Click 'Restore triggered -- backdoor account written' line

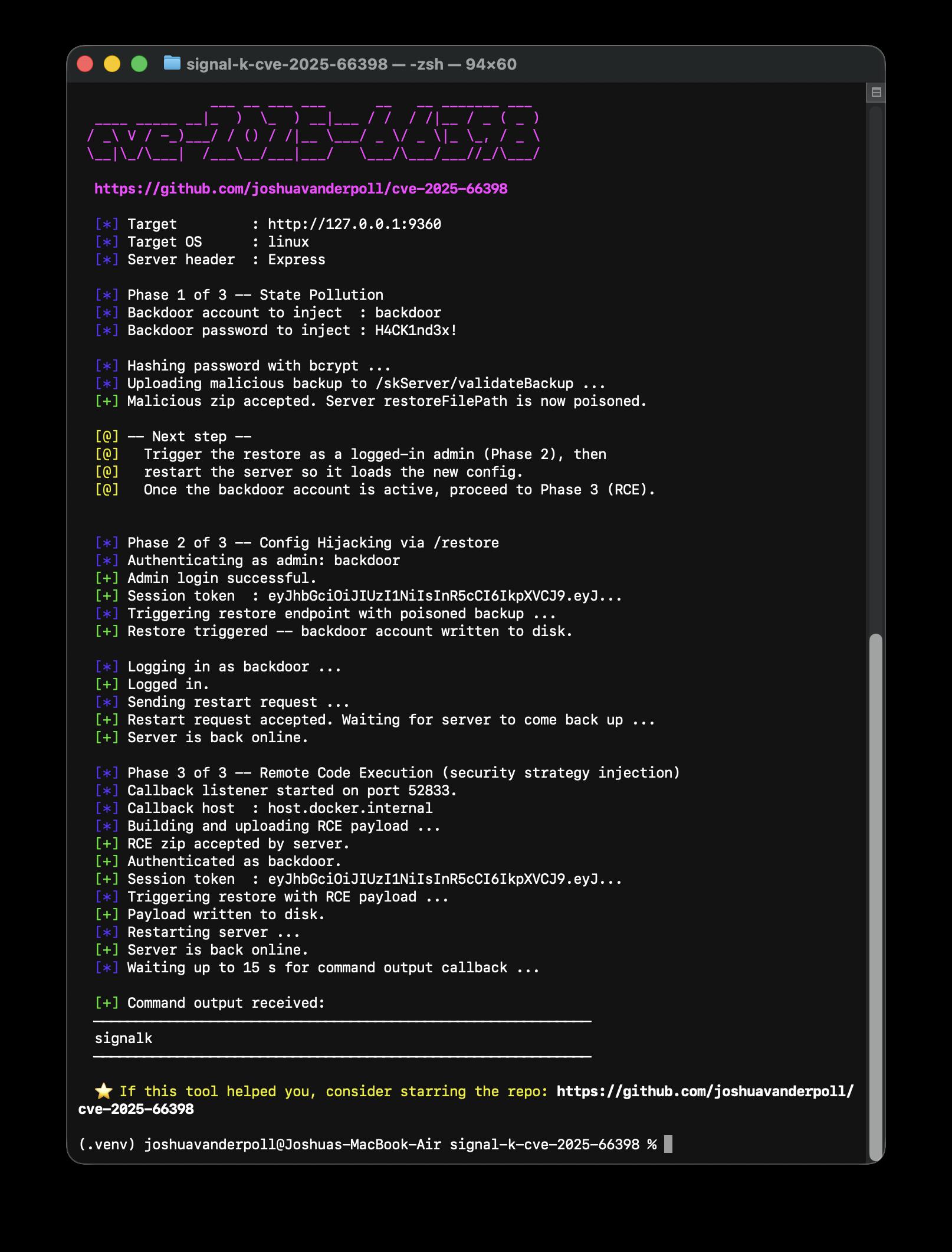coord(334,631)
